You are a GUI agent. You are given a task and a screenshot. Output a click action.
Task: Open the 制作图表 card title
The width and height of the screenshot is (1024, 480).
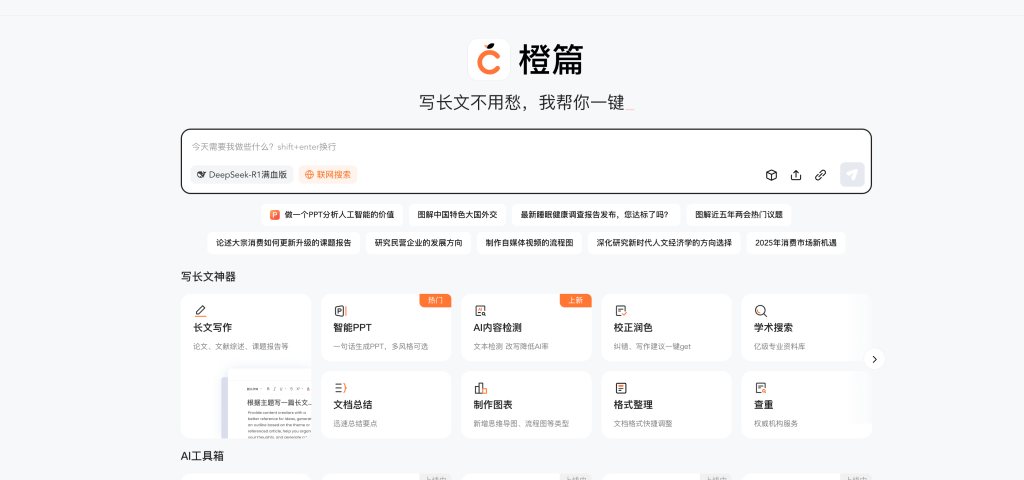tap(493, 405)
